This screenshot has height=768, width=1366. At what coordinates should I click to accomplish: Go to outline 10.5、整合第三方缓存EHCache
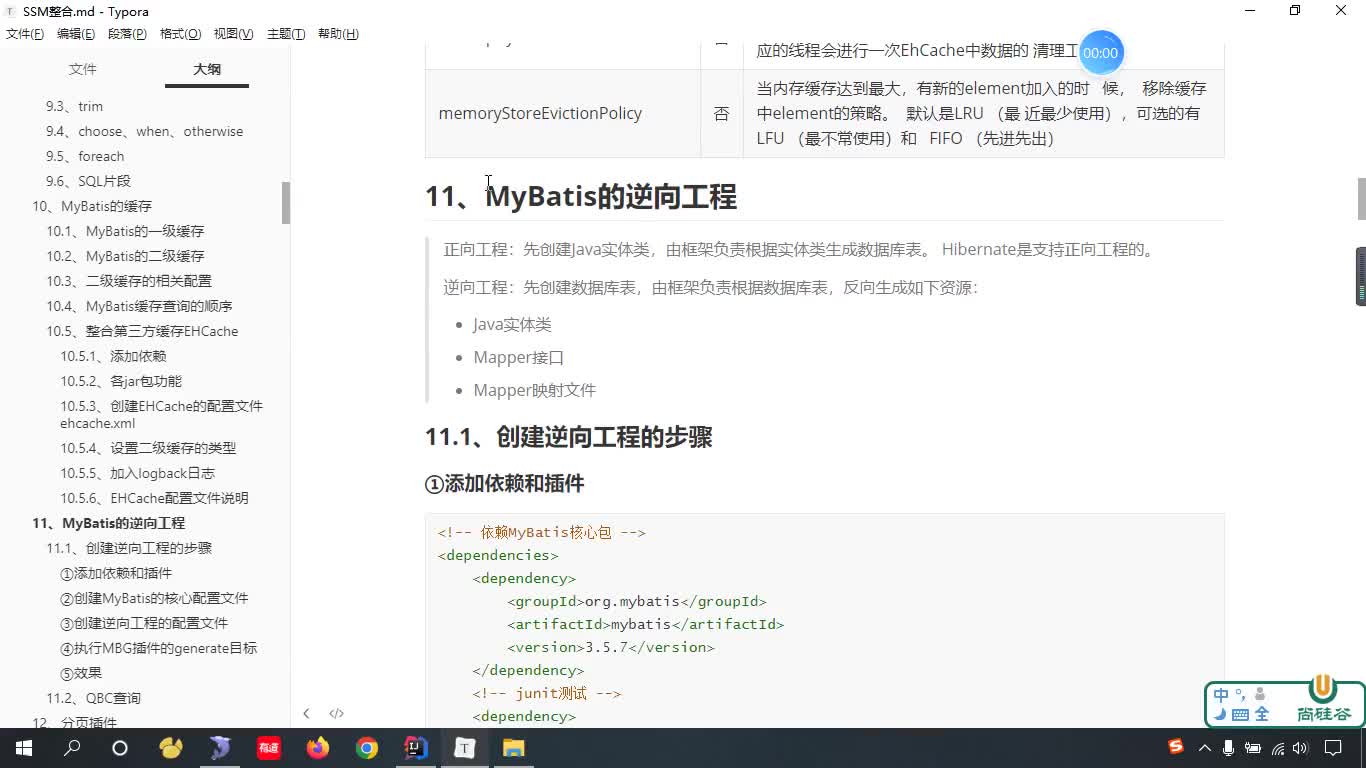[x=142, y=331]
